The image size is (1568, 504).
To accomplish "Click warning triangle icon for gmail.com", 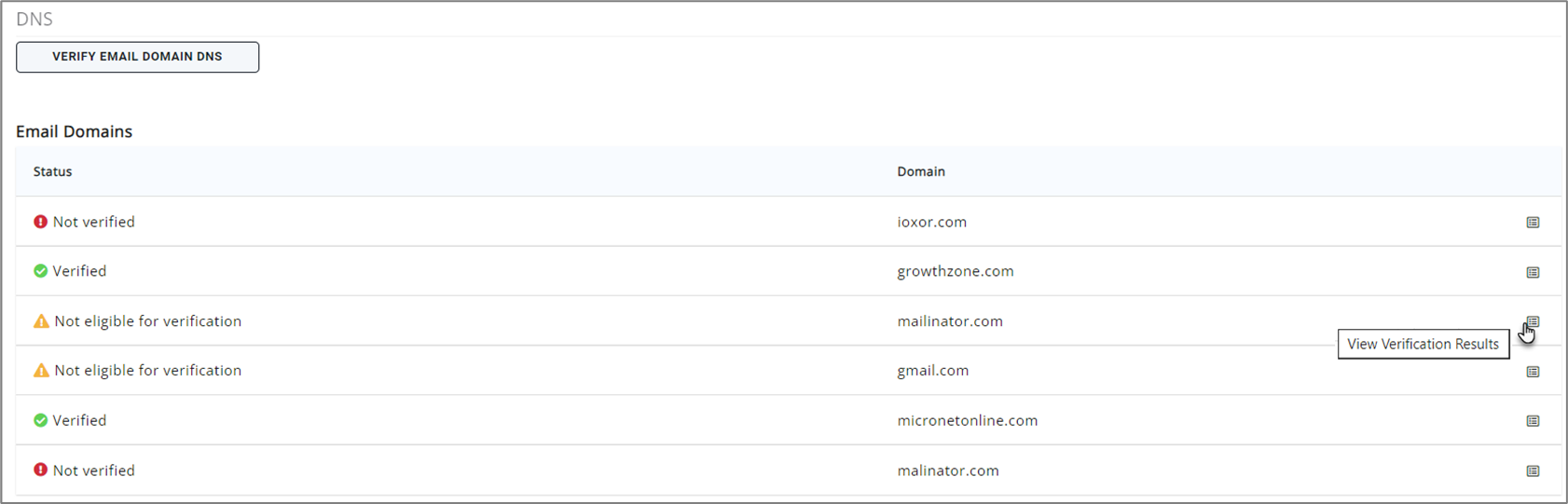I will coord(41,371).
